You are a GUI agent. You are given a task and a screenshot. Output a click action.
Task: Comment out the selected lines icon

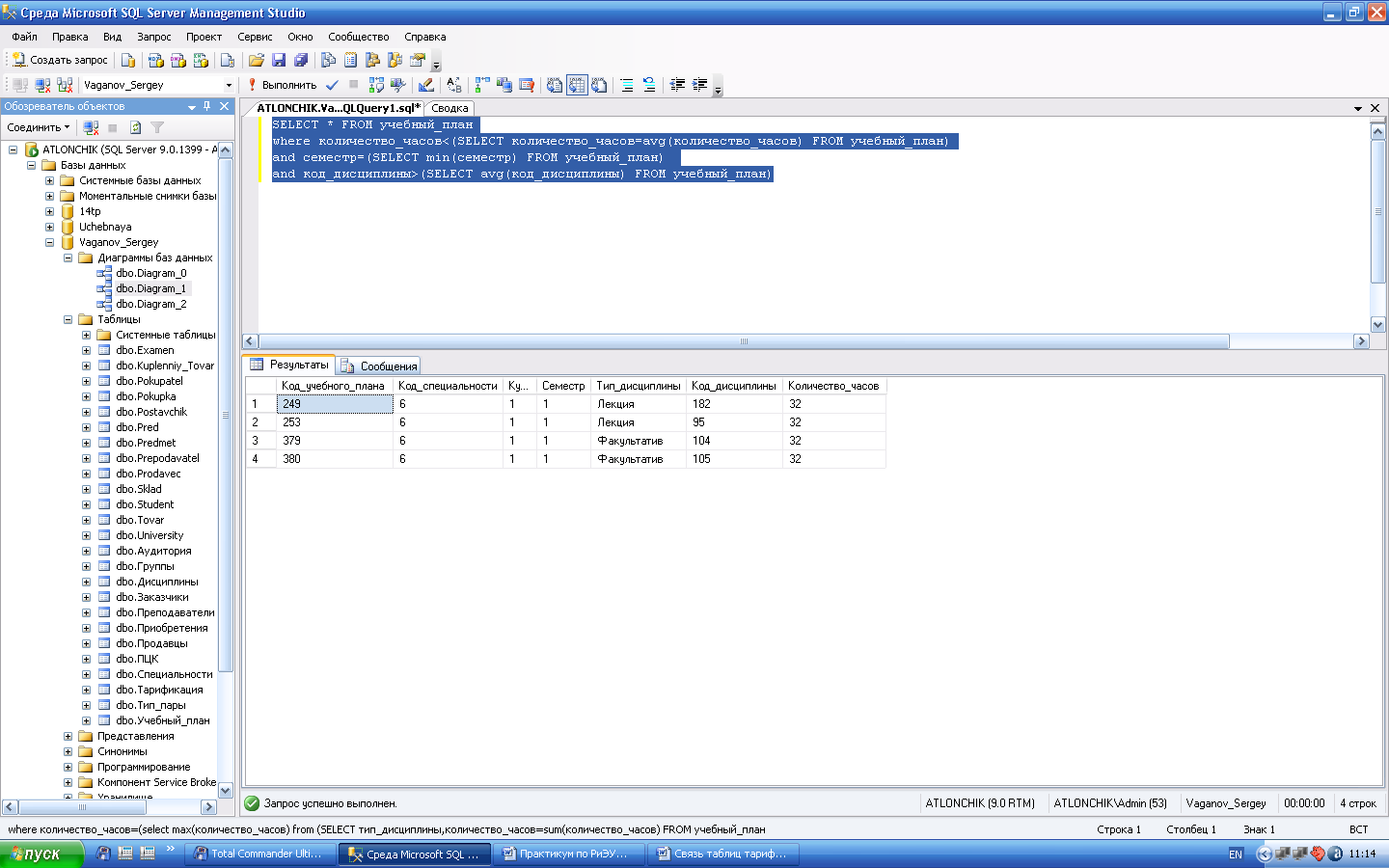tap(627, 85)
